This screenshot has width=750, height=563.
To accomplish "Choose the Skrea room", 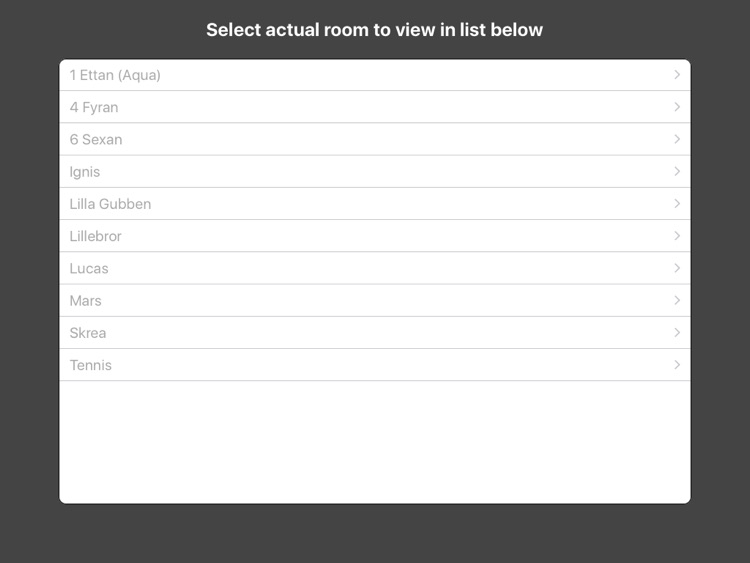I will (x=88, y=333).
